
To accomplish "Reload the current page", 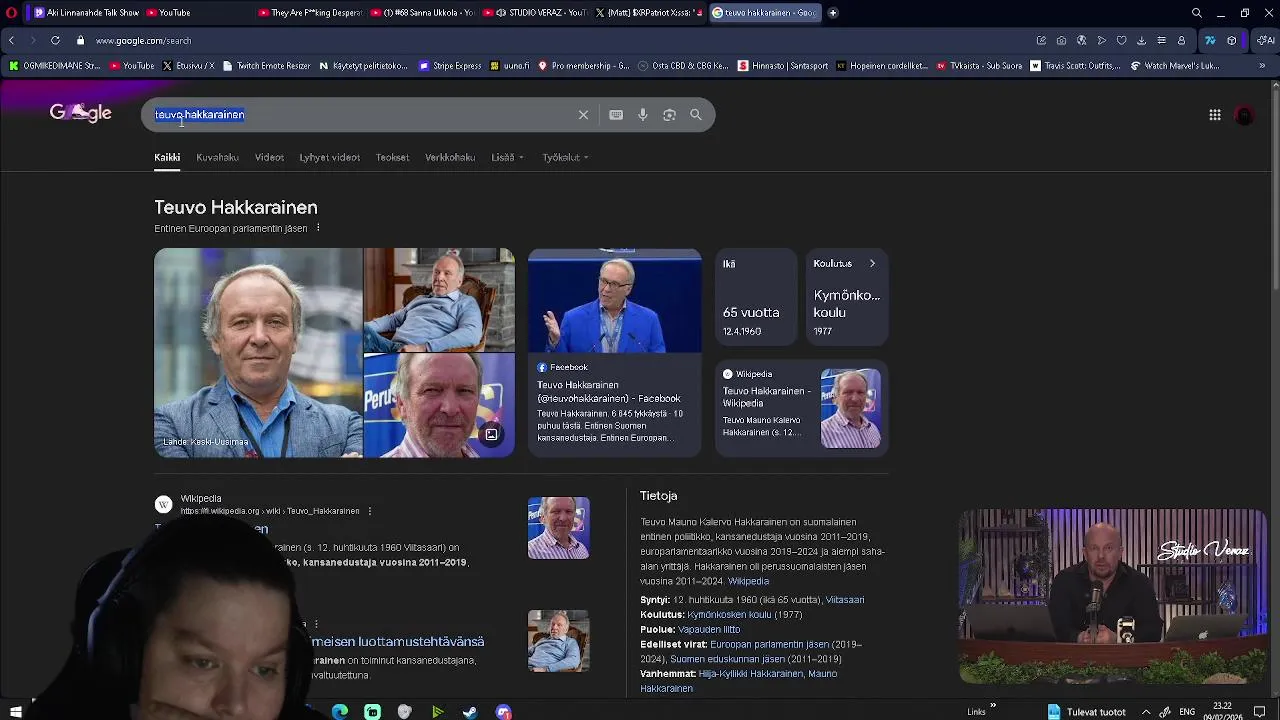I will click(x=55, y=41).
